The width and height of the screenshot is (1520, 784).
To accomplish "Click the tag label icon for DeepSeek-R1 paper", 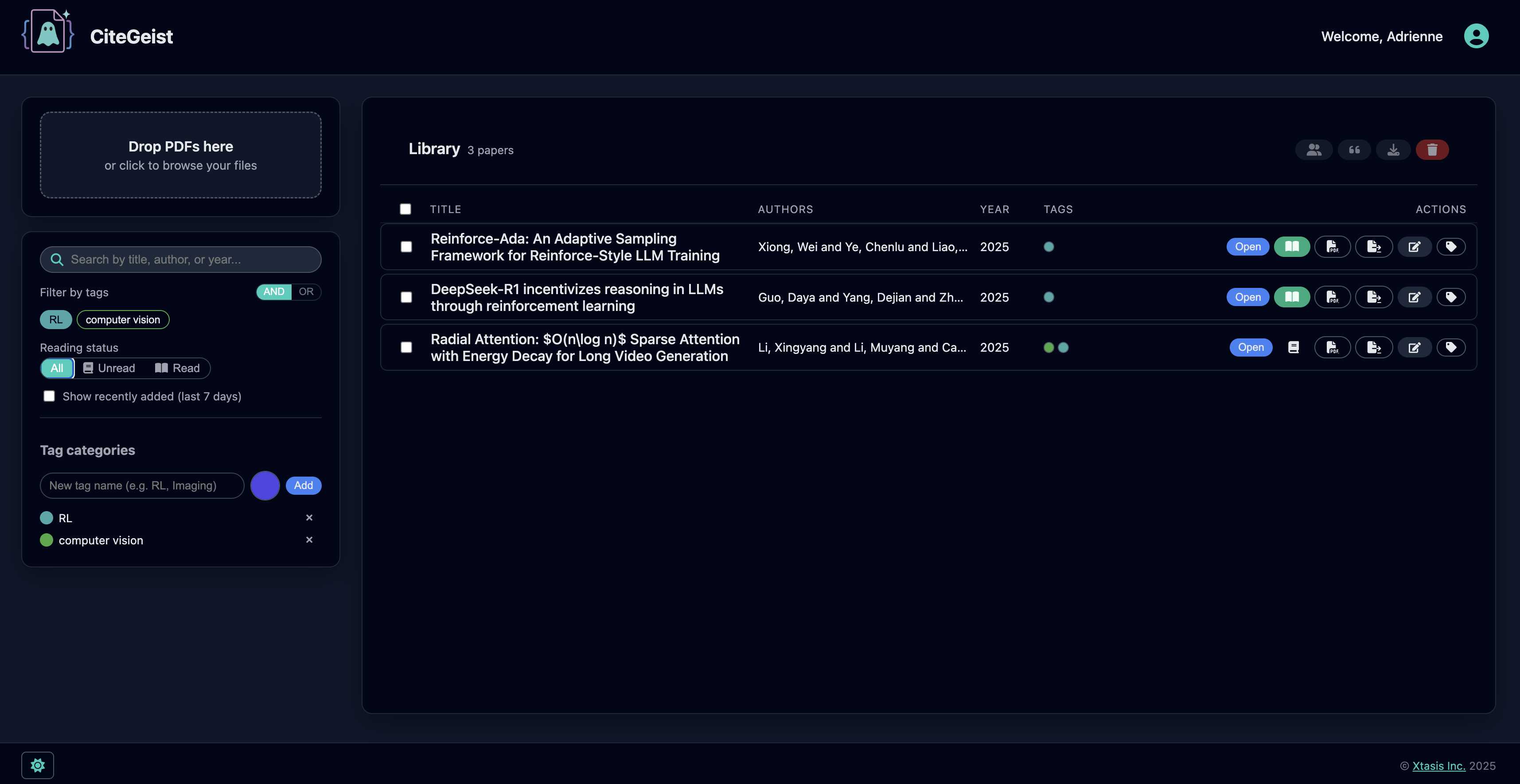I will click(1452, 297).
